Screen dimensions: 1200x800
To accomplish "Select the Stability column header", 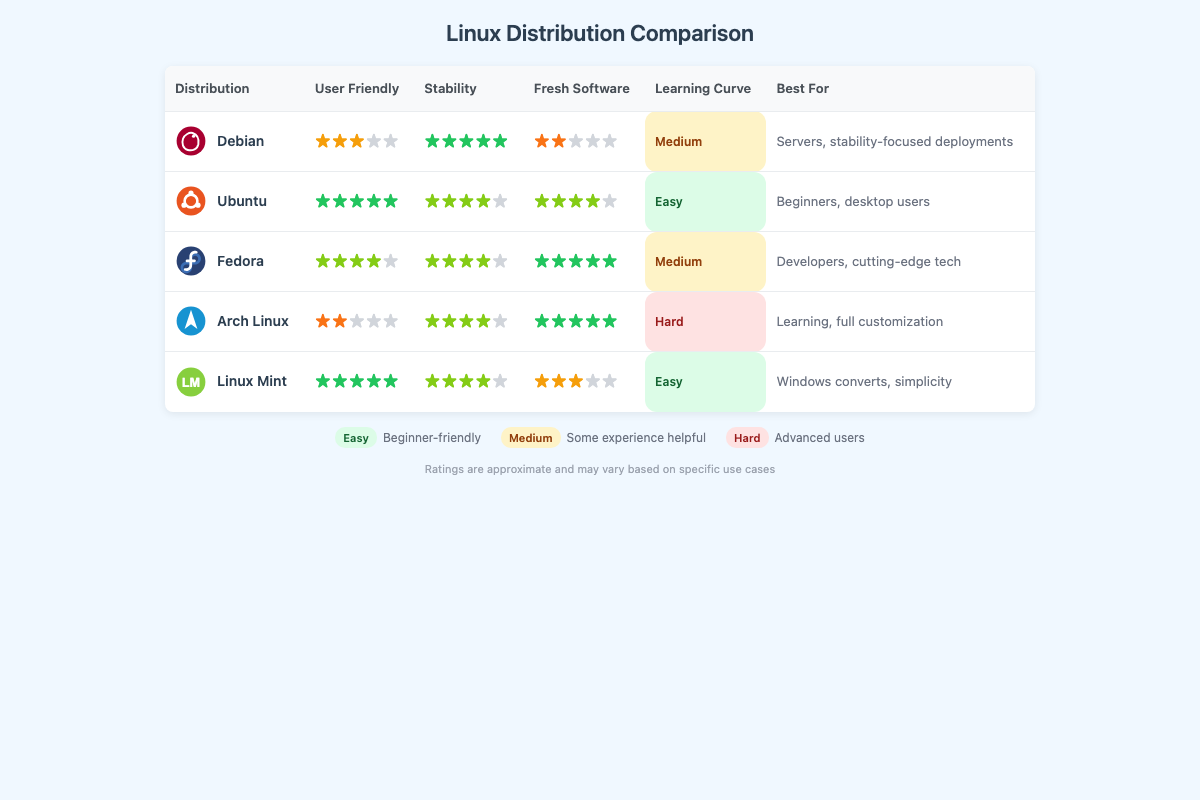I will click(448, 88).
